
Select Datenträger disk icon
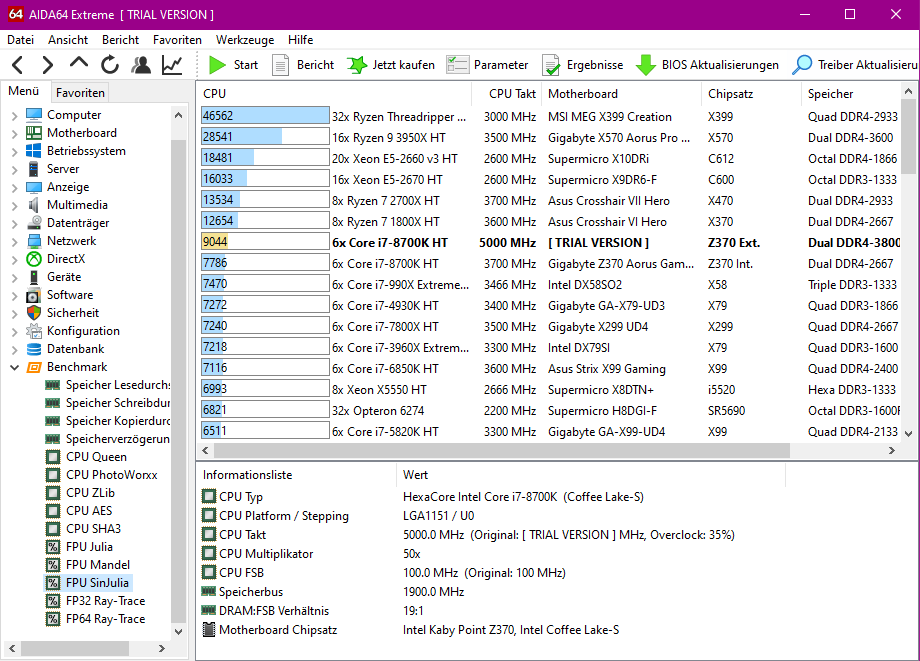34,223
